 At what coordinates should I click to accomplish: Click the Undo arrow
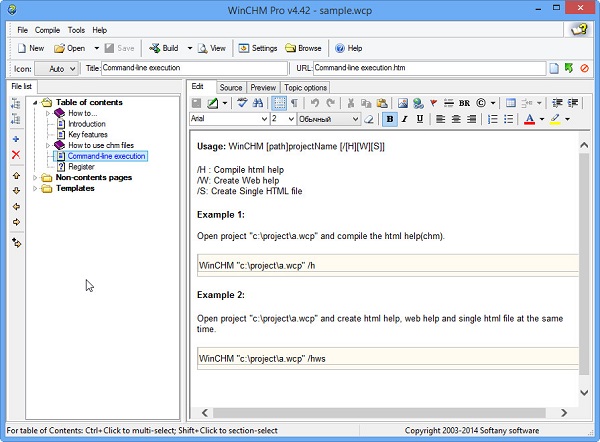coord(315,103)
